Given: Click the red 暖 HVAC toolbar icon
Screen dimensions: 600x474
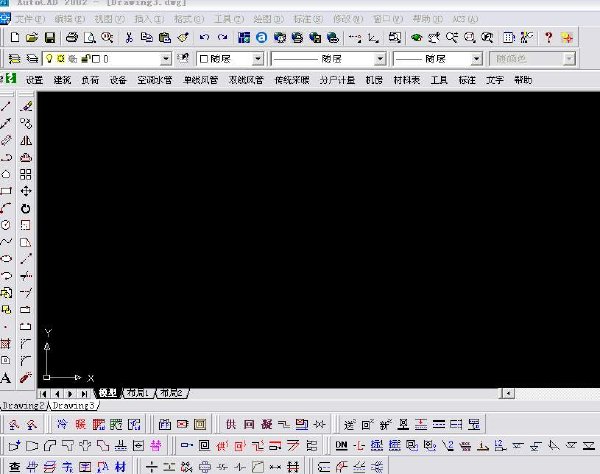Looking at the screenshot, I should click(x=80, y=424).
